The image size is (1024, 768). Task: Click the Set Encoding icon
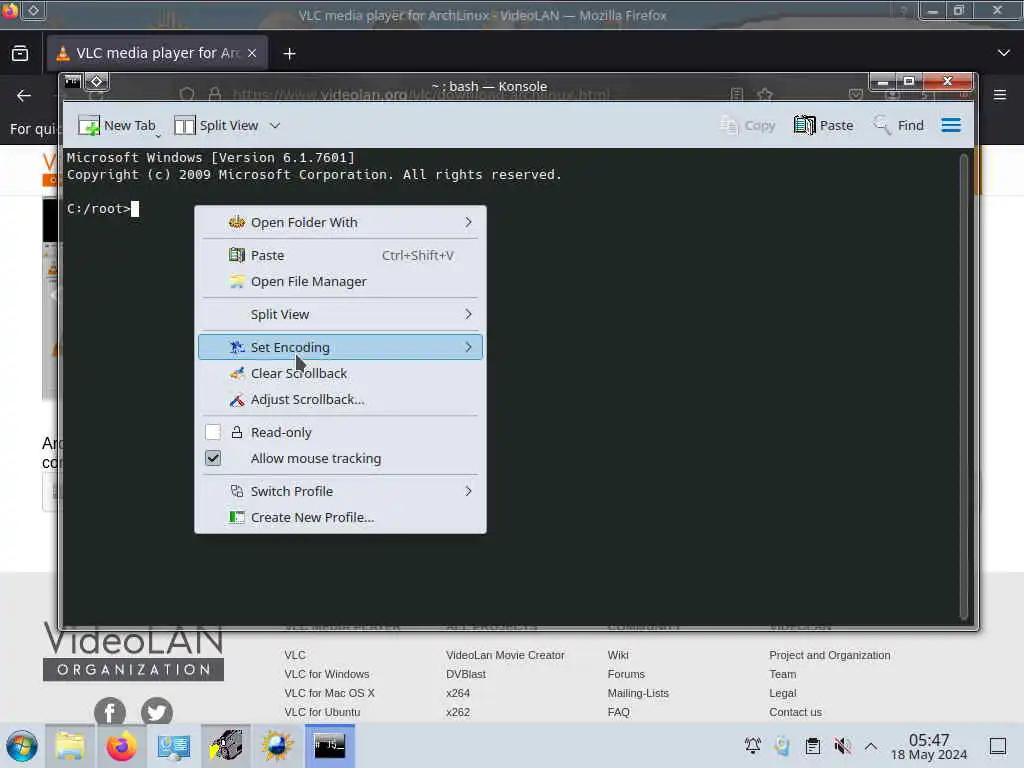(x=236, y=347)
